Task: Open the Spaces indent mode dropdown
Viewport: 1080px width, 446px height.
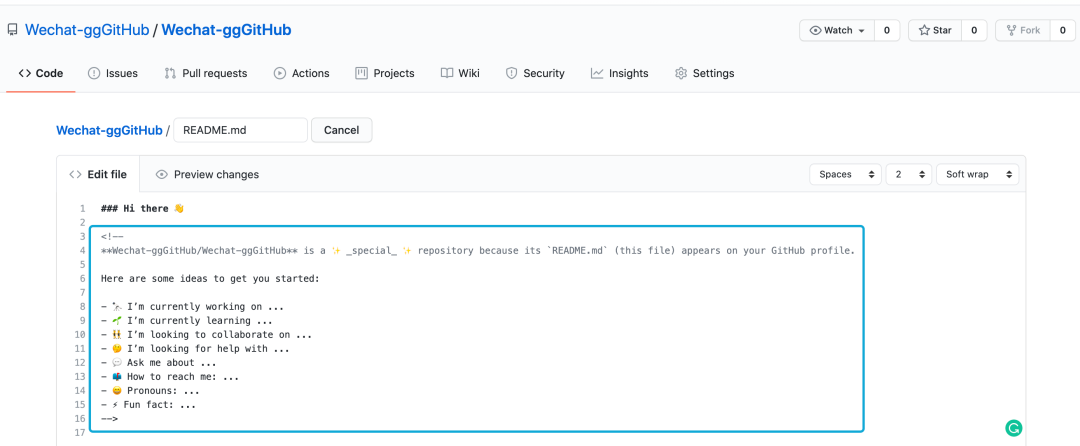Action: 845,174
